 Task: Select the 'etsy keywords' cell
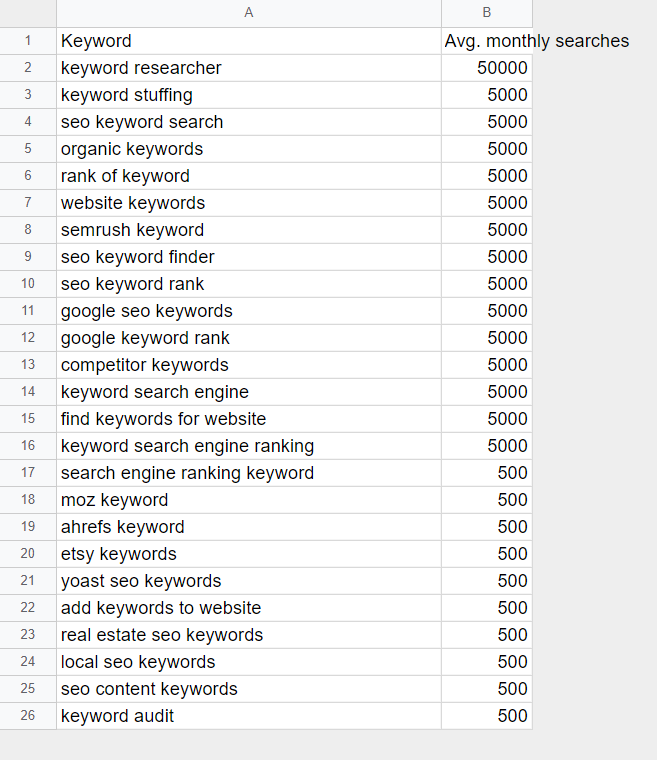[249, 554]
